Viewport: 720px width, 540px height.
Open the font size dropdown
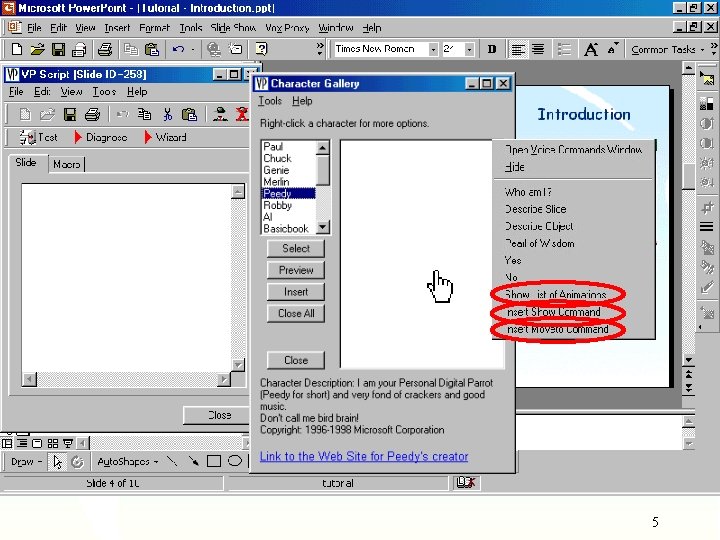tap(469, 49)
